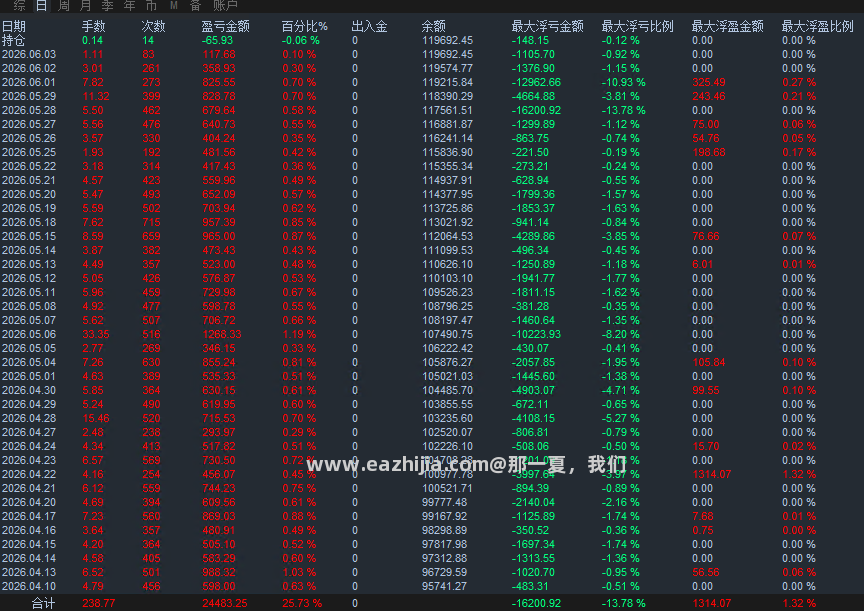Sort by the 次数 column header
Image resolution: width=864 pixels, height=611 pixels.
pos(153,26)
